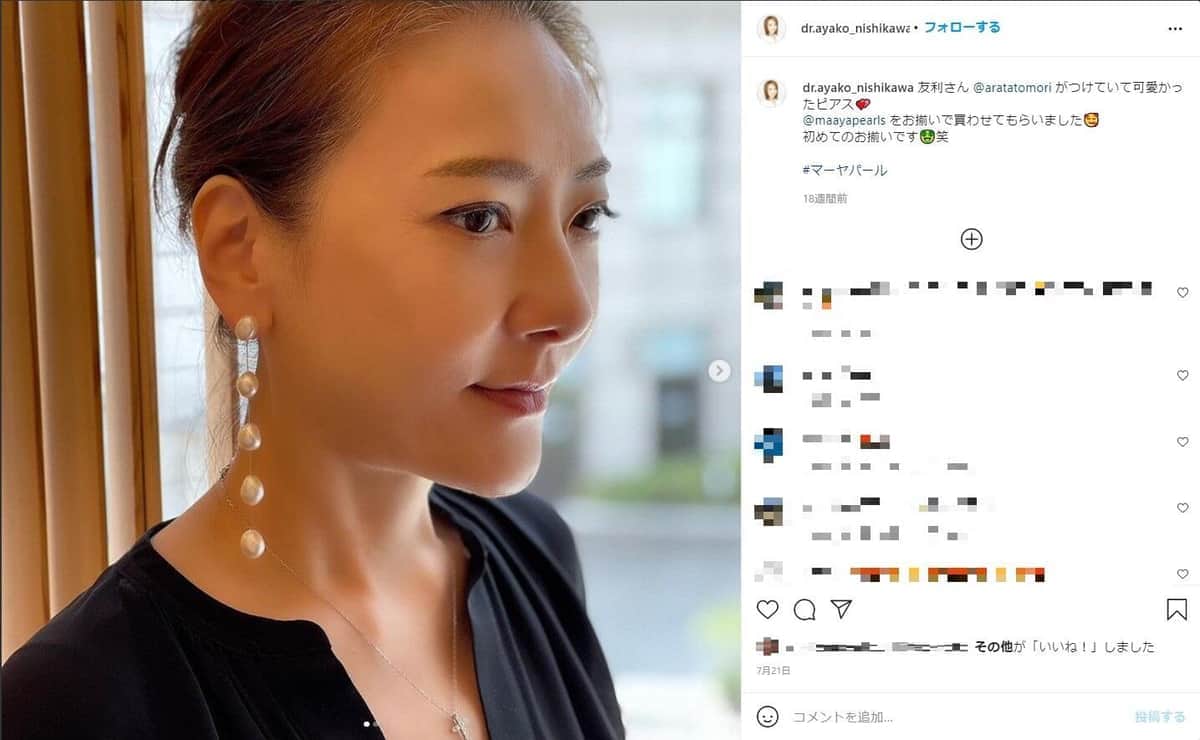Like the third comment with its heart
This screenshot has height=740, width=1200.
pos(1182,441)
